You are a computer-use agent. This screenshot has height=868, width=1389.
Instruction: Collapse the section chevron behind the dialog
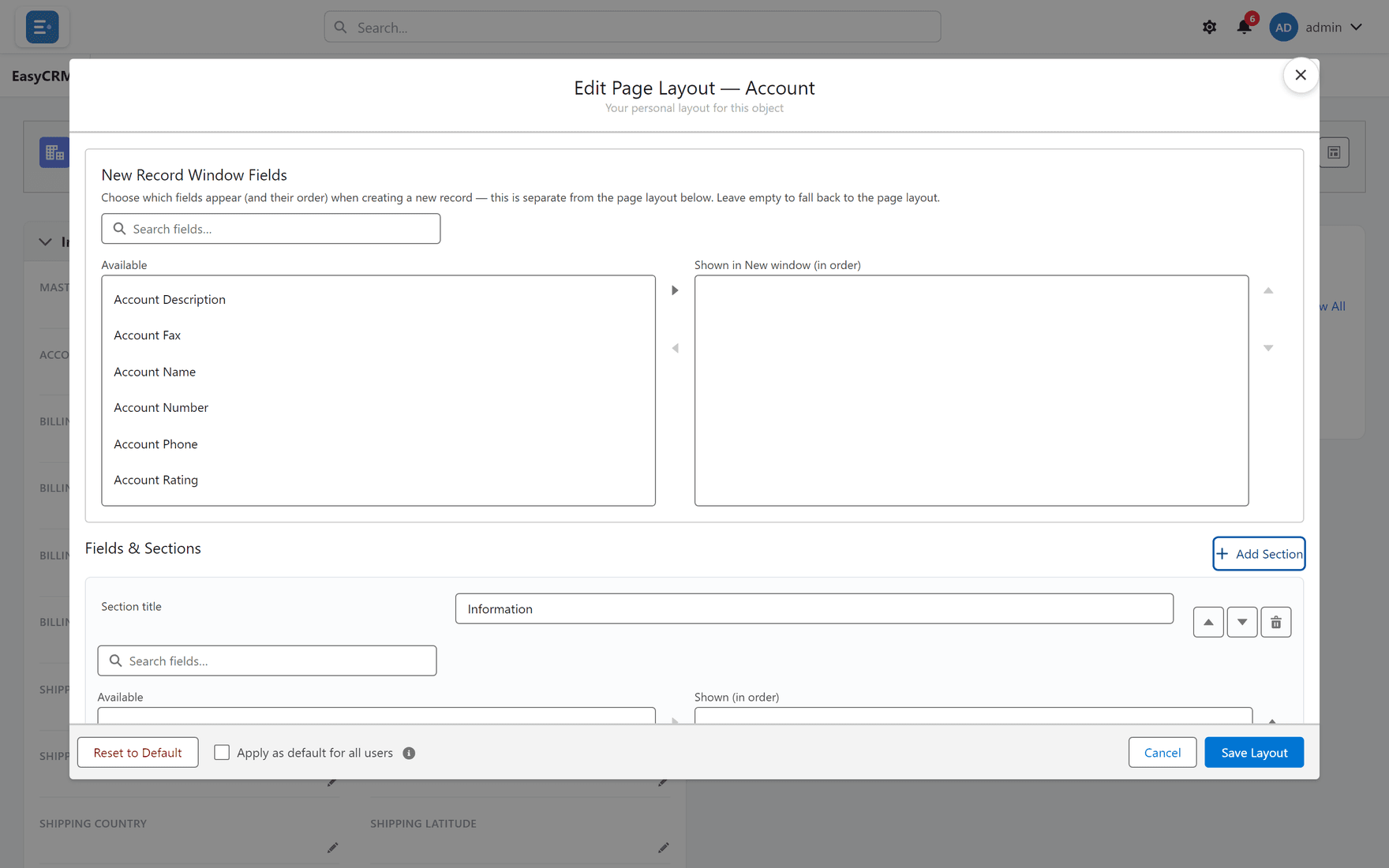pyautogui.click(x=45, y=241)
